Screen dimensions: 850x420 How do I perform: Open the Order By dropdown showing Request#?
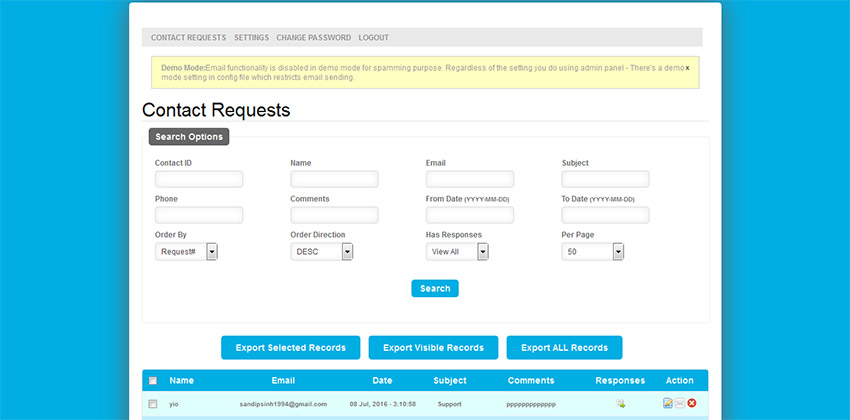(x=186, y=251)
